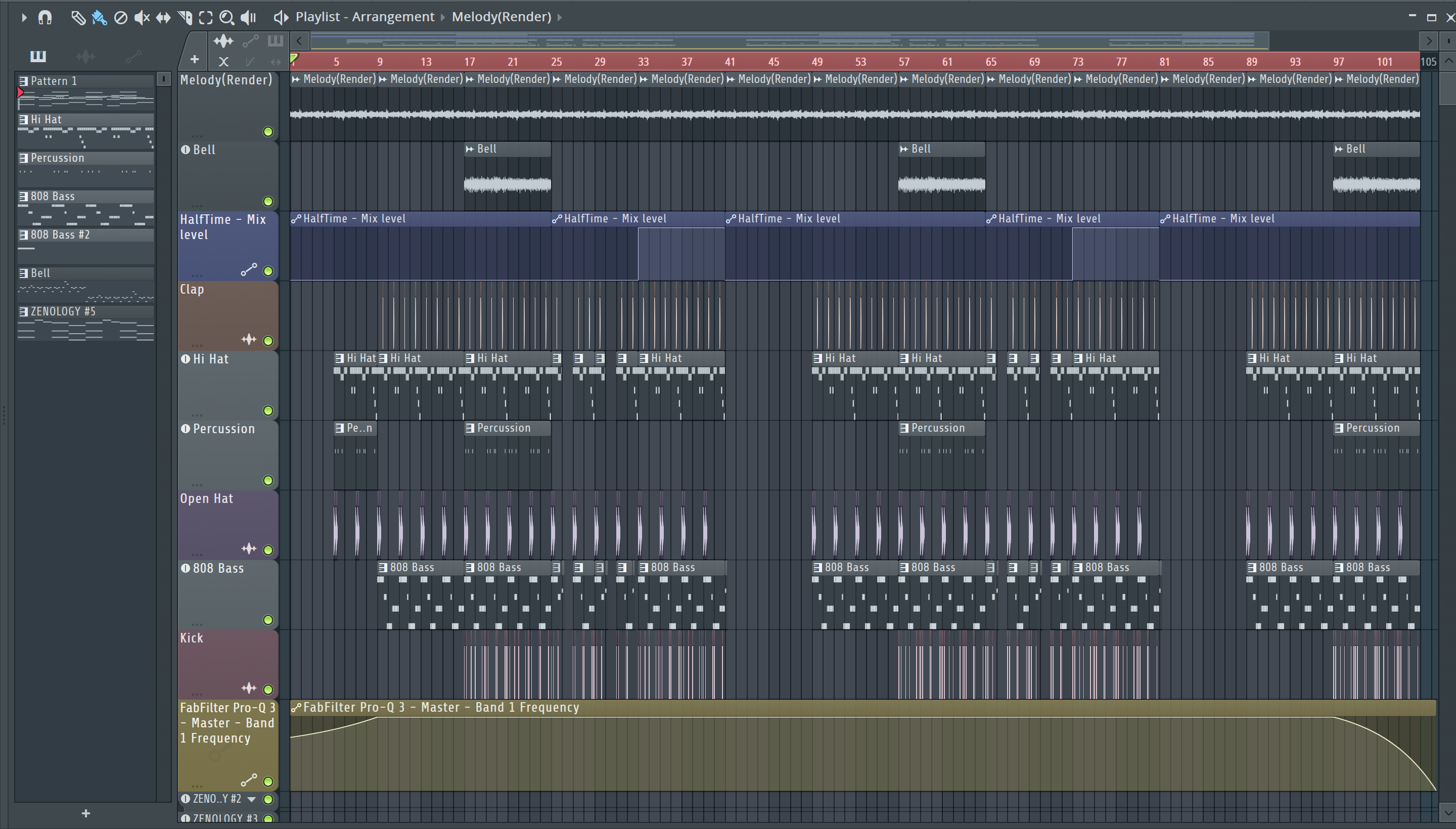Mute the Hi Hat track
This screenshot has width=1456, height=829.
[x=267, y=410]
